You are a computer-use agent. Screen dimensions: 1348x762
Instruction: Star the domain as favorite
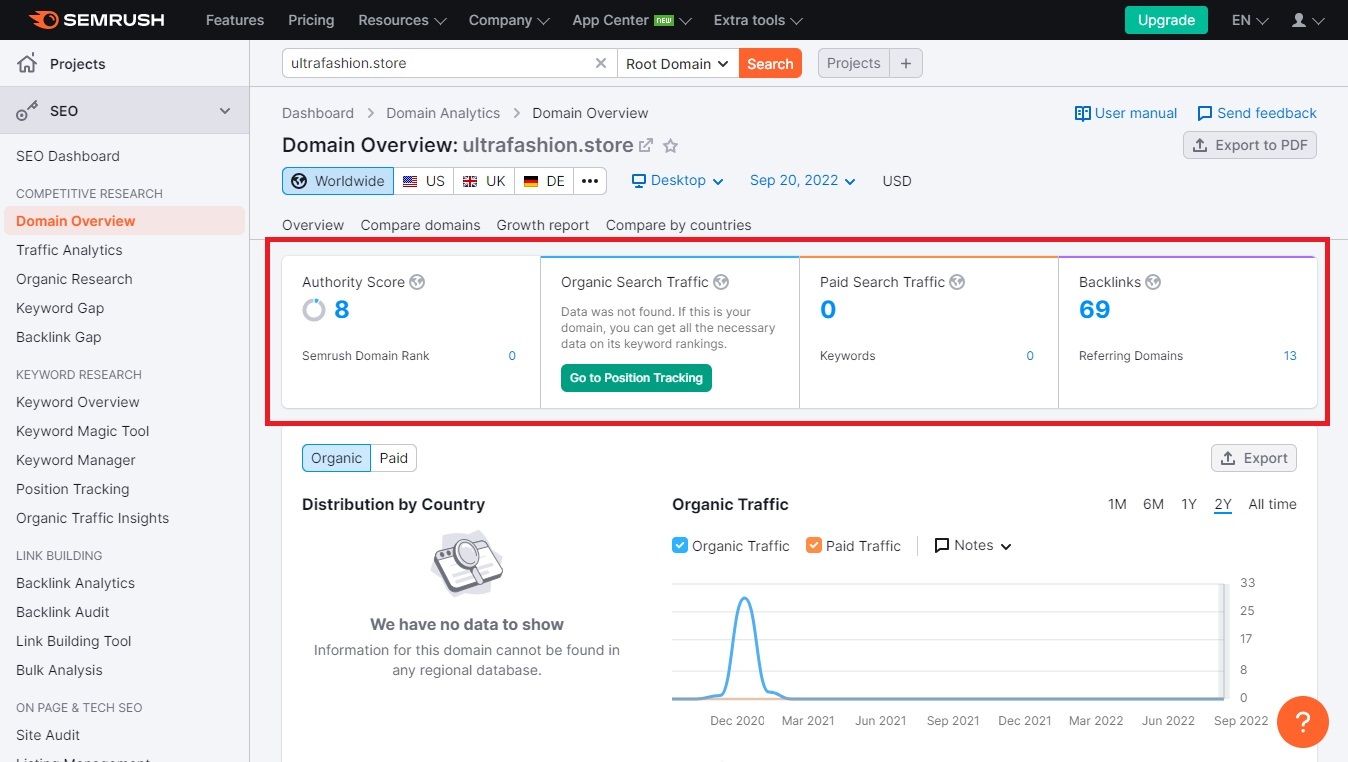coord(671,146)
